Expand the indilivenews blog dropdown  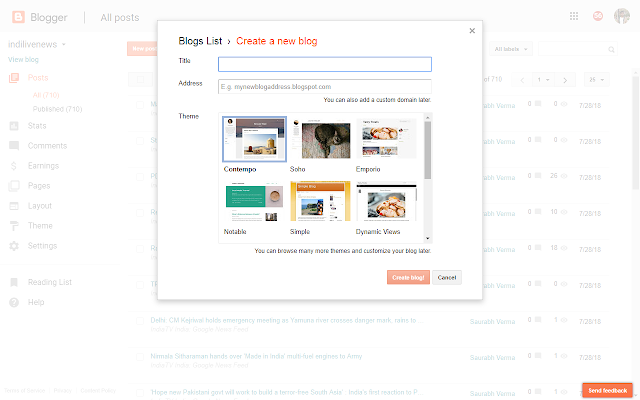[64, 44]
